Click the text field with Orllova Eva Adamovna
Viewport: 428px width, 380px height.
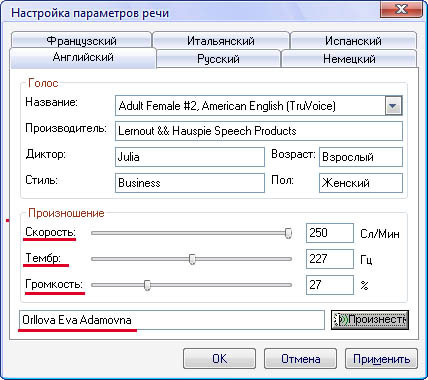pos(172,320)
